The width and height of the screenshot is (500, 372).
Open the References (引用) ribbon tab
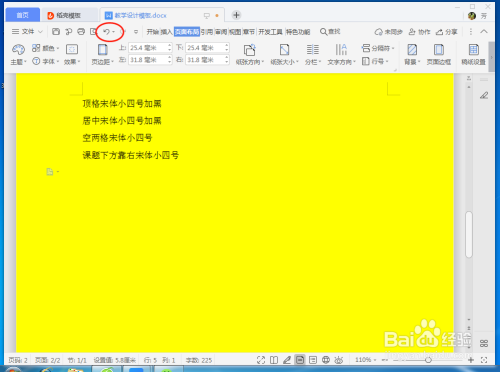(x=207, y=32)
